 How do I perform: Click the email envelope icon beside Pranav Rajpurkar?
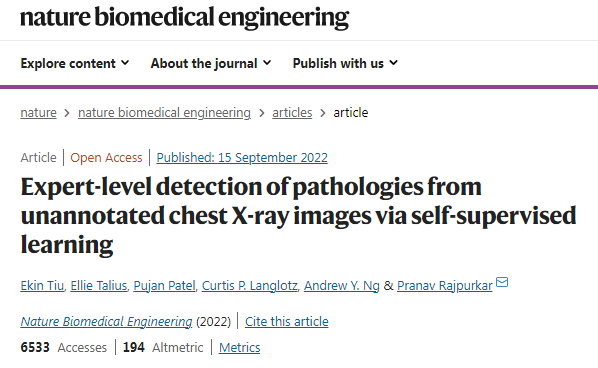tap(502, 282)
